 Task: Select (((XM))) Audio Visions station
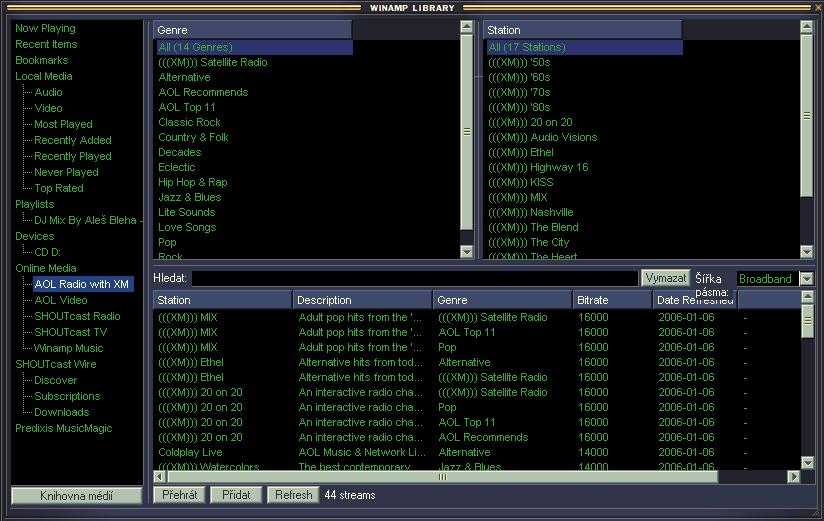point(543,137)
